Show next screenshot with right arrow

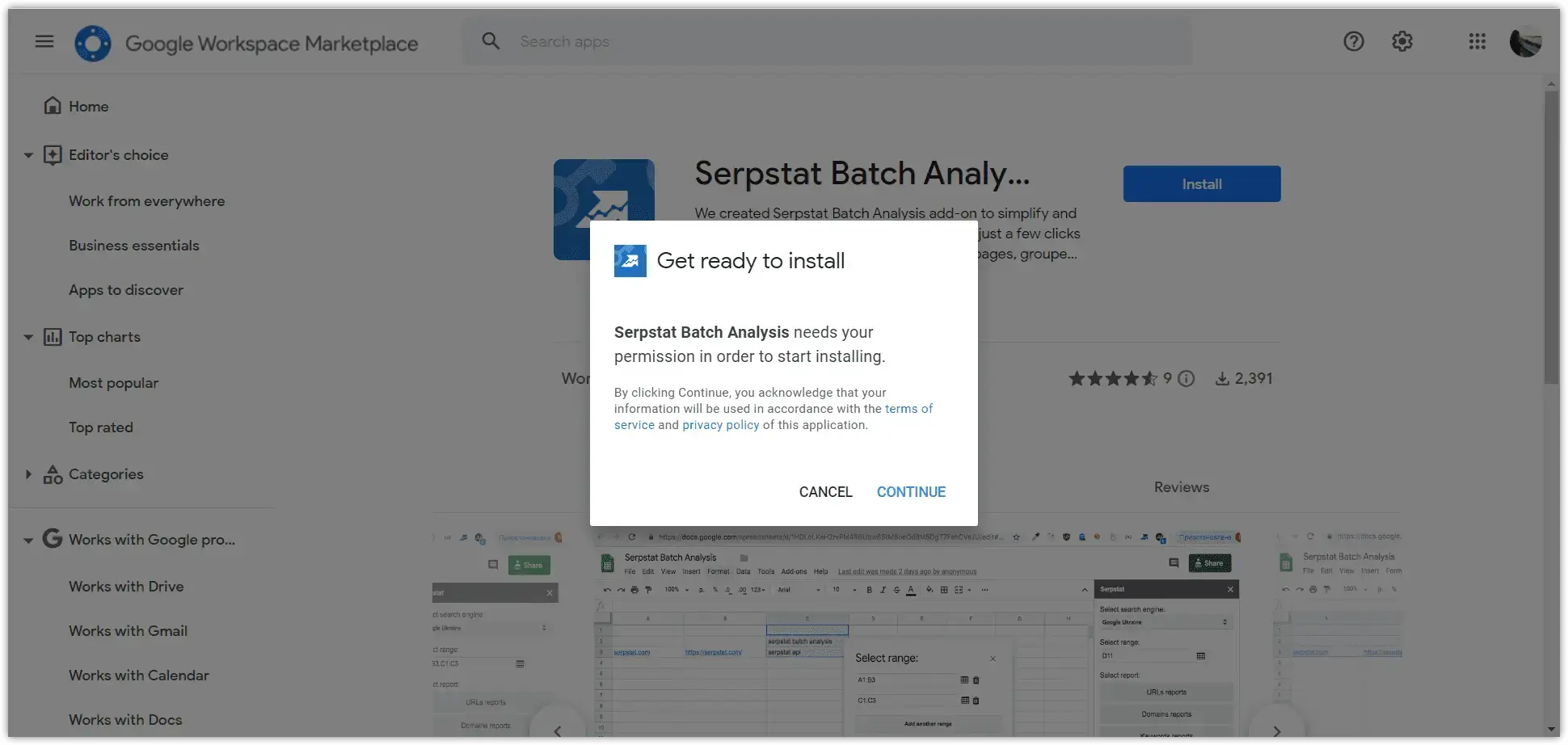click(1277, 731)
